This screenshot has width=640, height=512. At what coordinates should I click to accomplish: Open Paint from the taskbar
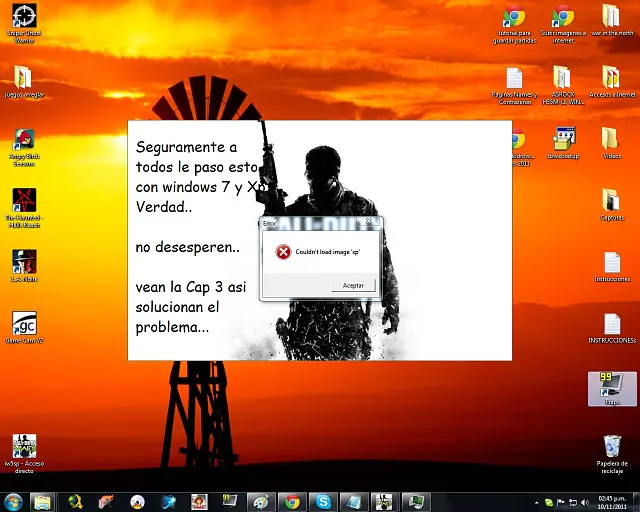[261, 502]
